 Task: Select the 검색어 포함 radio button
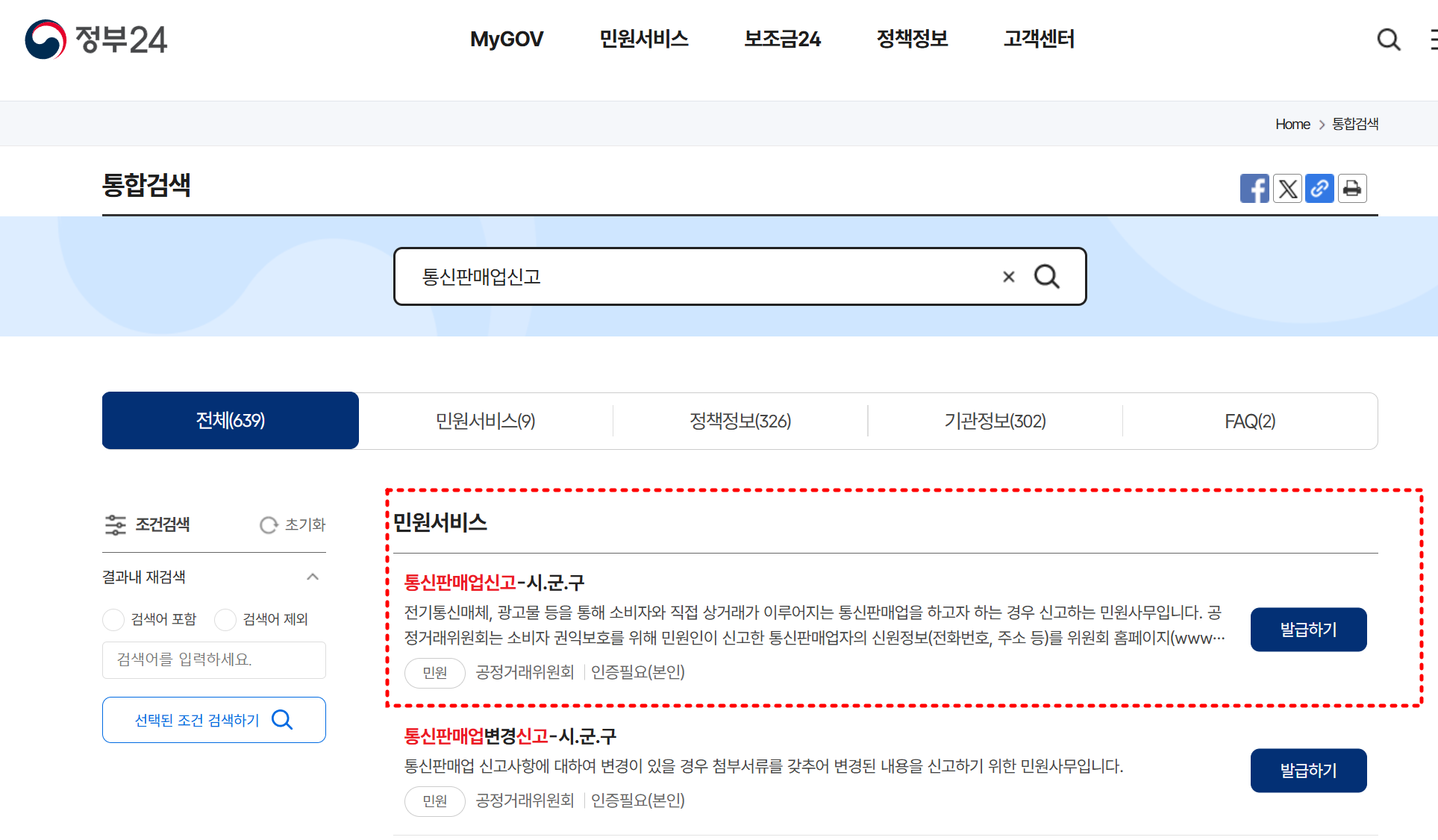pos(113,619)
